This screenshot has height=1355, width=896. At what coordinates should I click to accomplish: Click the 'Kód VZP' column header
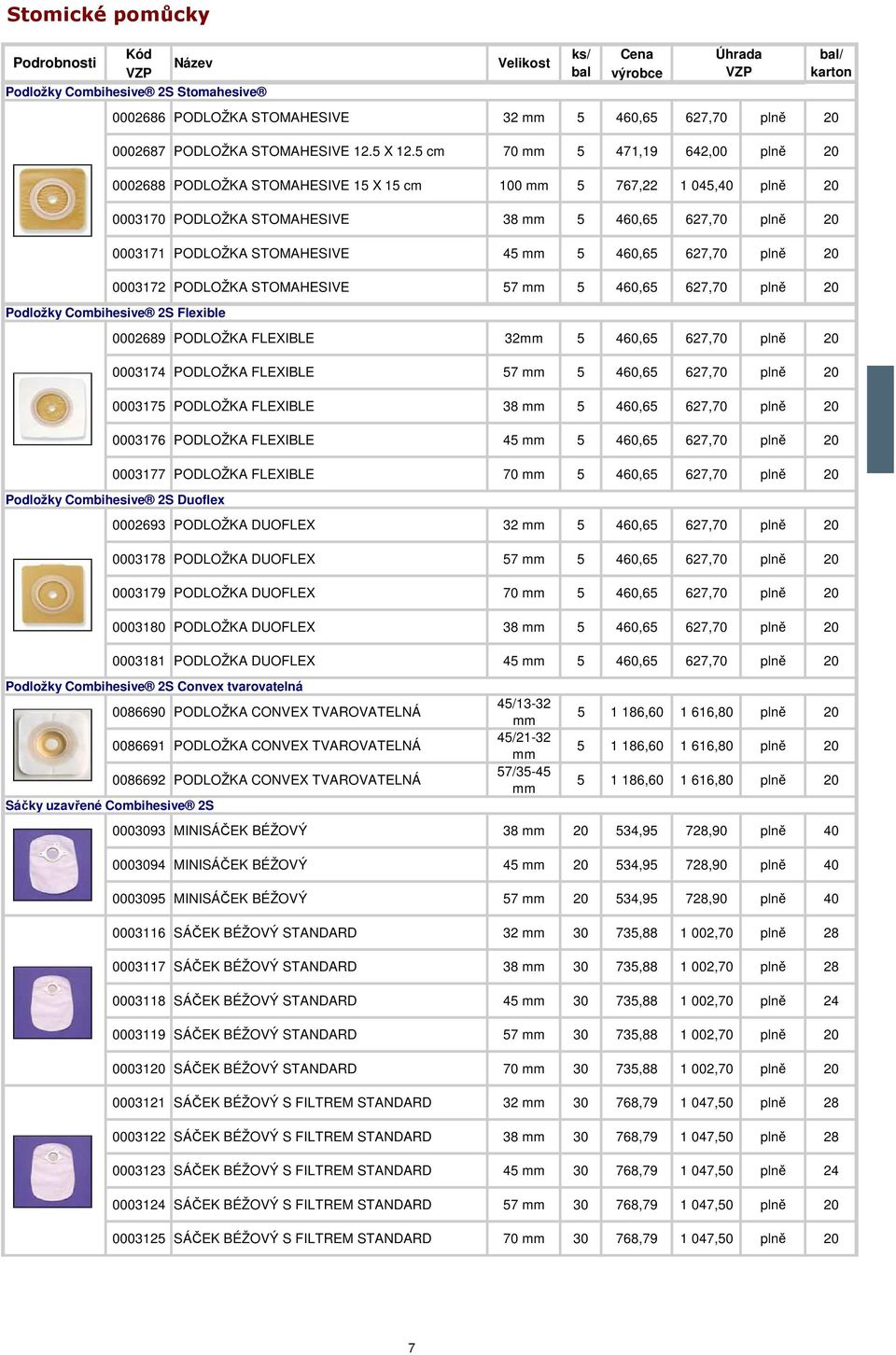click(x=138, y=63)
